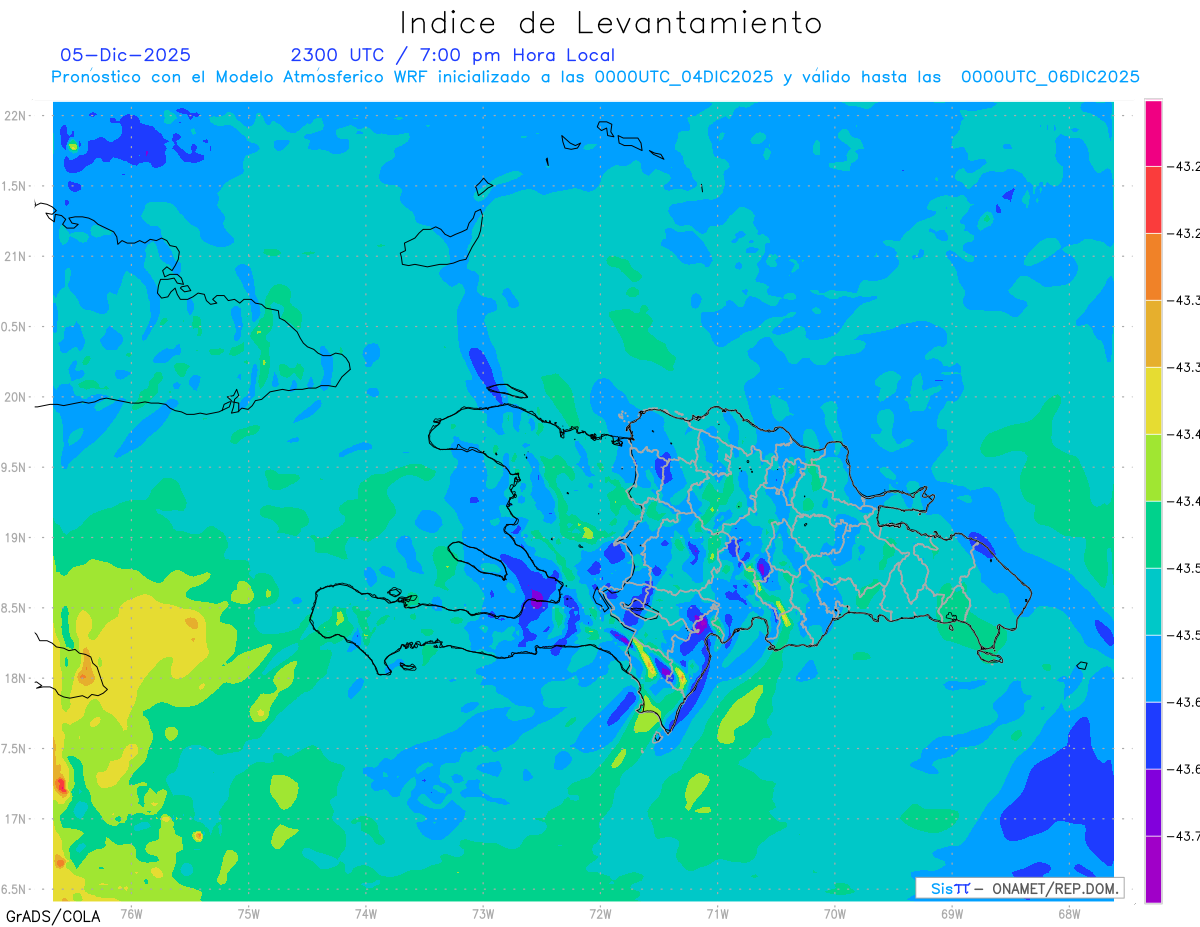The height and width of the screenshot is (927, 1200).
Task: Pick the red swatch in the color legend
Action: pyautogui.click(x=1153, y=200)
